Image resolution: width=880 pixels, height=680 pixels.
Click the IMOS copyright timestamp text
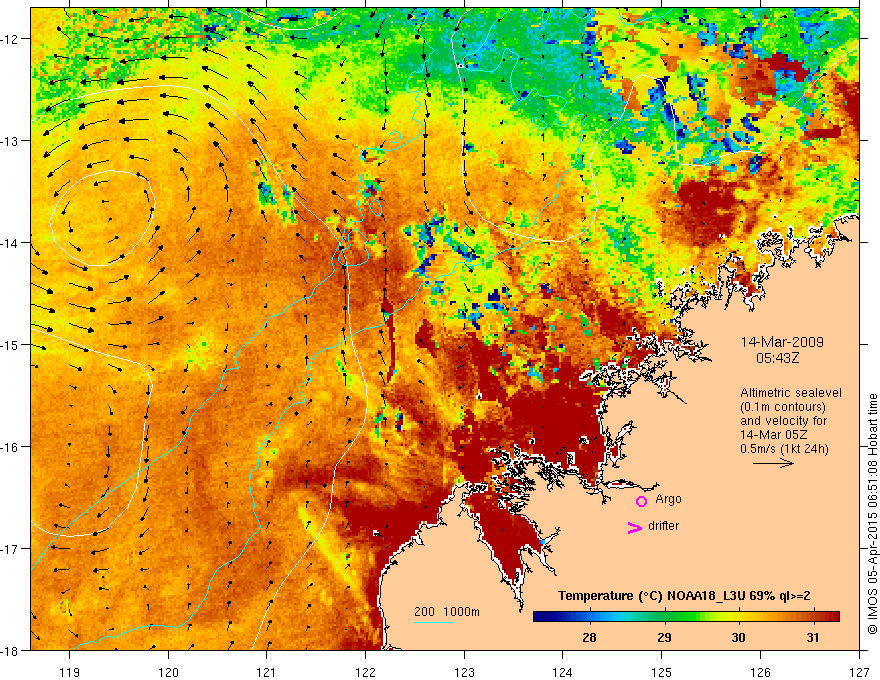(x=872, y=513)
